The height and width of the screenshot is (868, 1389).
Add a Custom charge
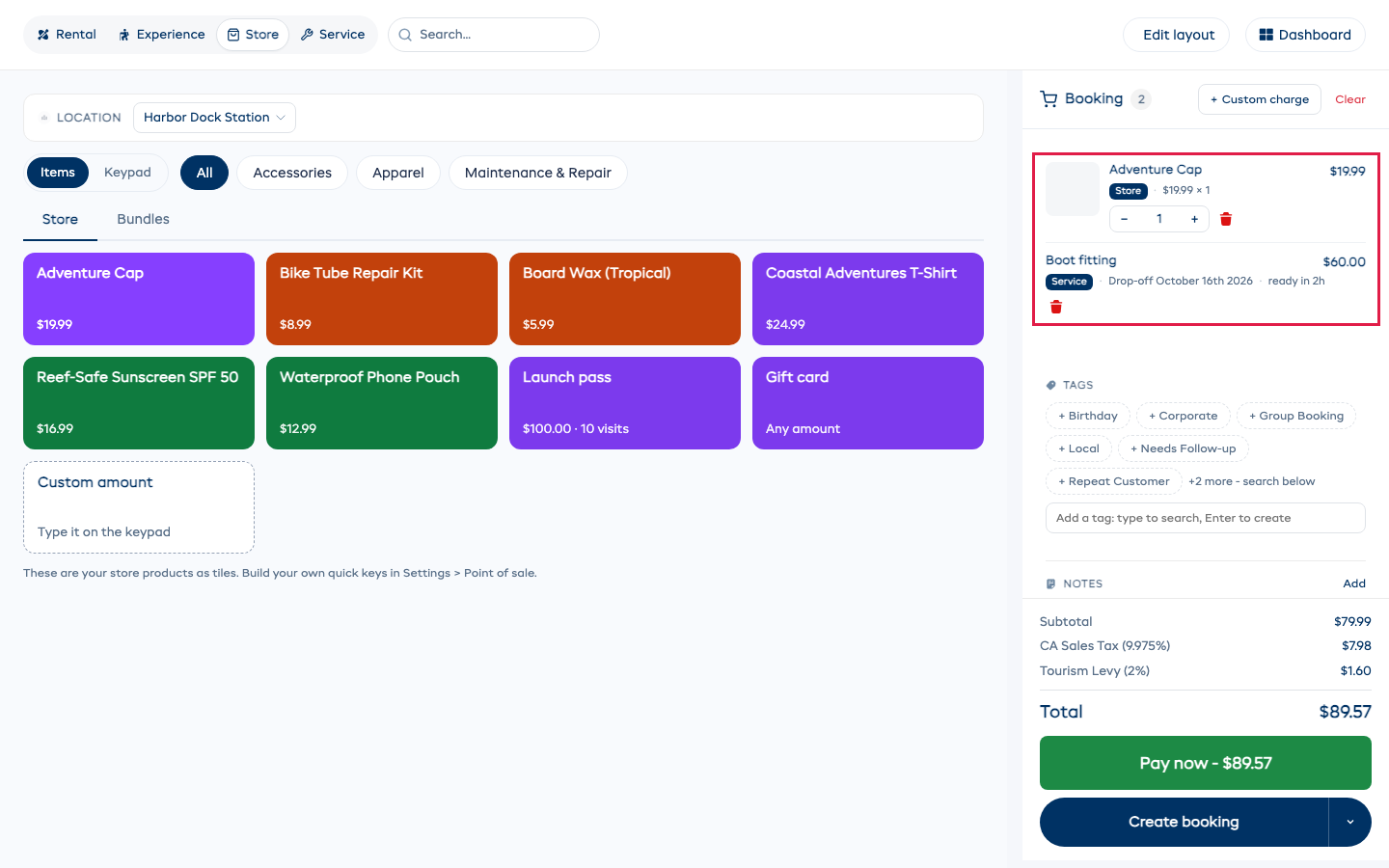(x=1260, y=99)
